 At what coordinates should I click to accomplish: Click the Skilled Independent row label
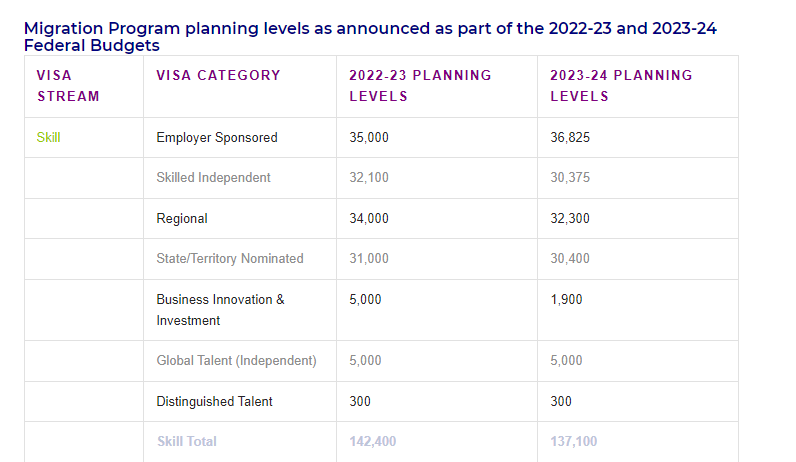(x=213, y=178)
